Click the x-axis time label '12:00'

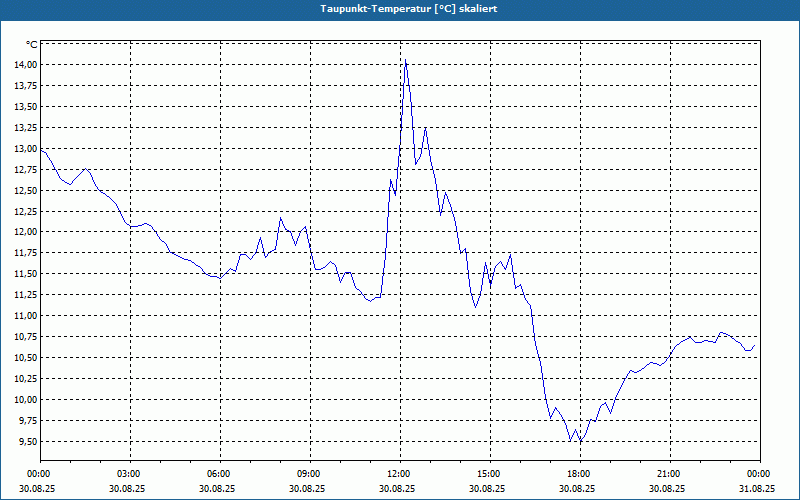[397, 474]
